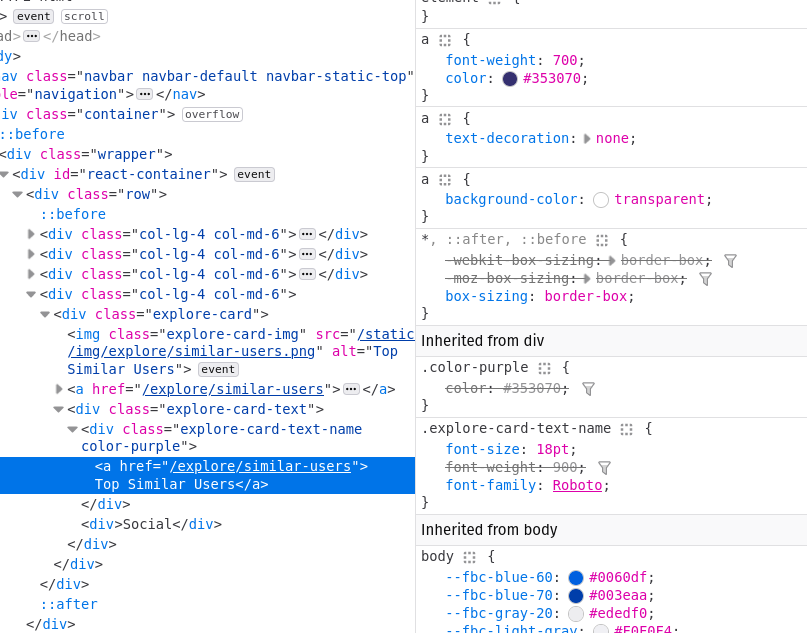Click selector highlighter icon for body rule
The width and height of the screenshot is (807, 633).
coord(469,557)
